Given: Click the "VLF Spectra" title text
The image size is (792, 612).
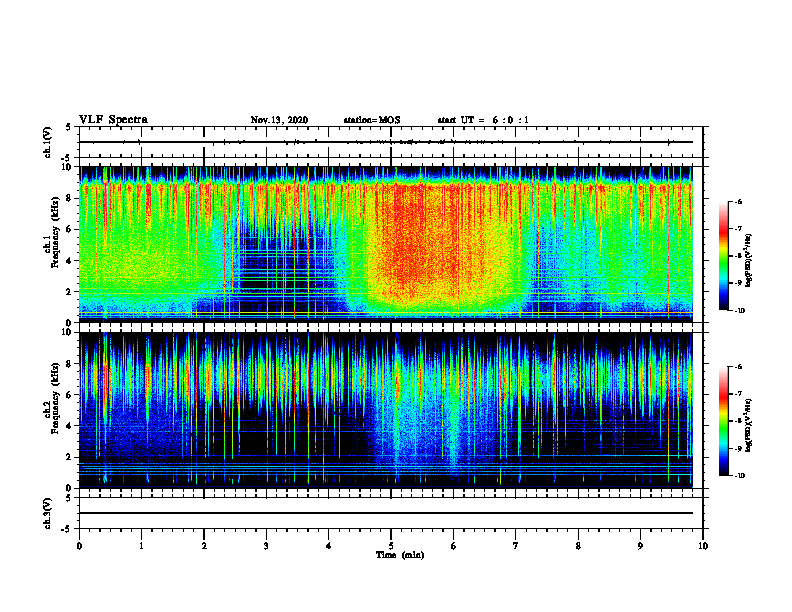Looking at the screenshot, I should click(113, 120).
